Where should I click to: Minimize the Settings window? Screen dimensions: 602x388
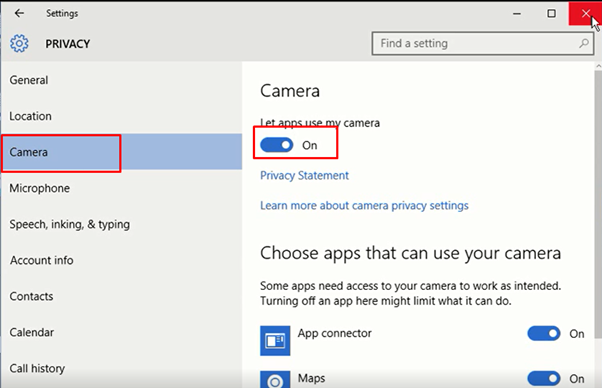(x=517, y=13)
